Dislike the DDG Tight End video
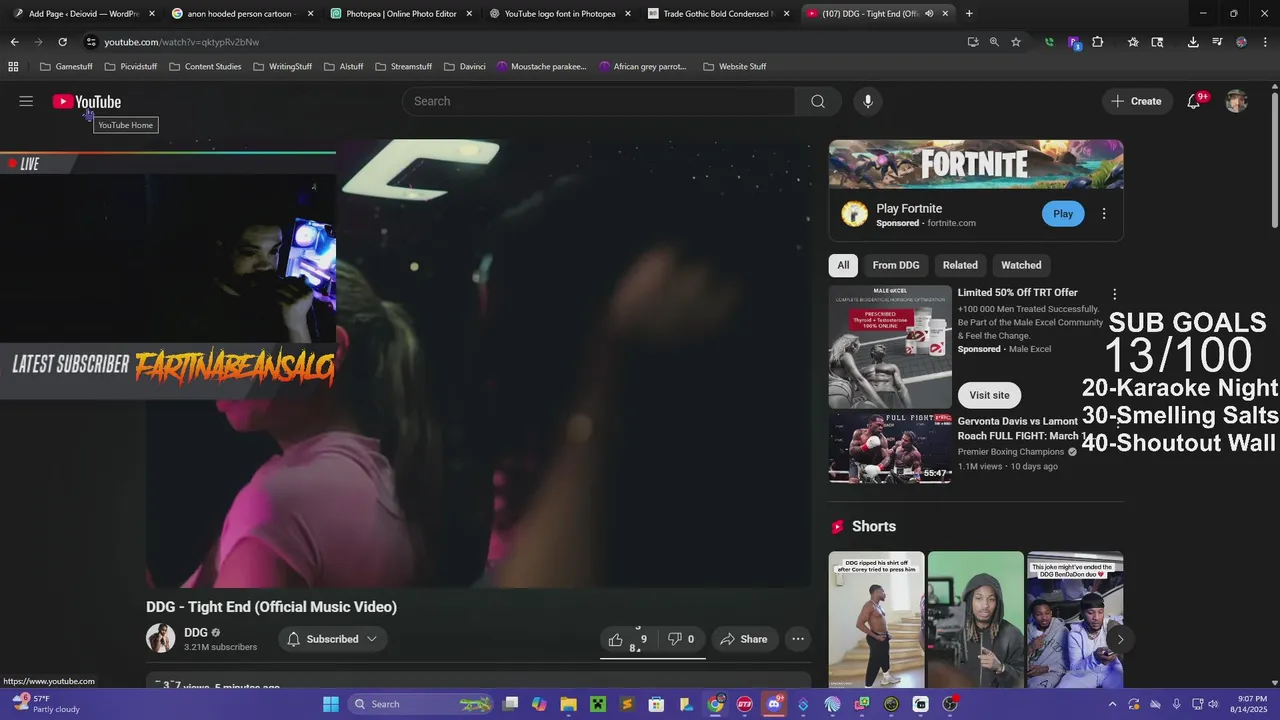This screenshot has width=1280, height=720. [x=682, y=639]
